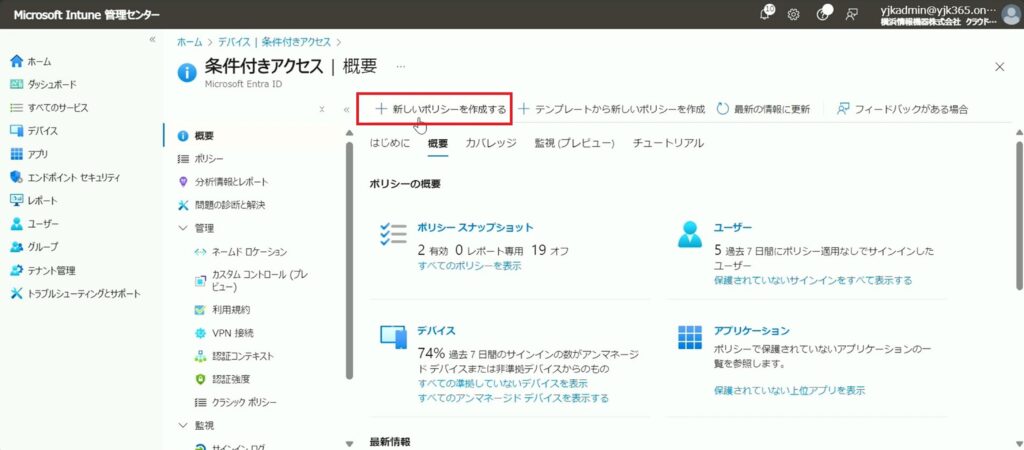Click the header feedback person icon
The image size is (1024, 450).
point(851,14)
